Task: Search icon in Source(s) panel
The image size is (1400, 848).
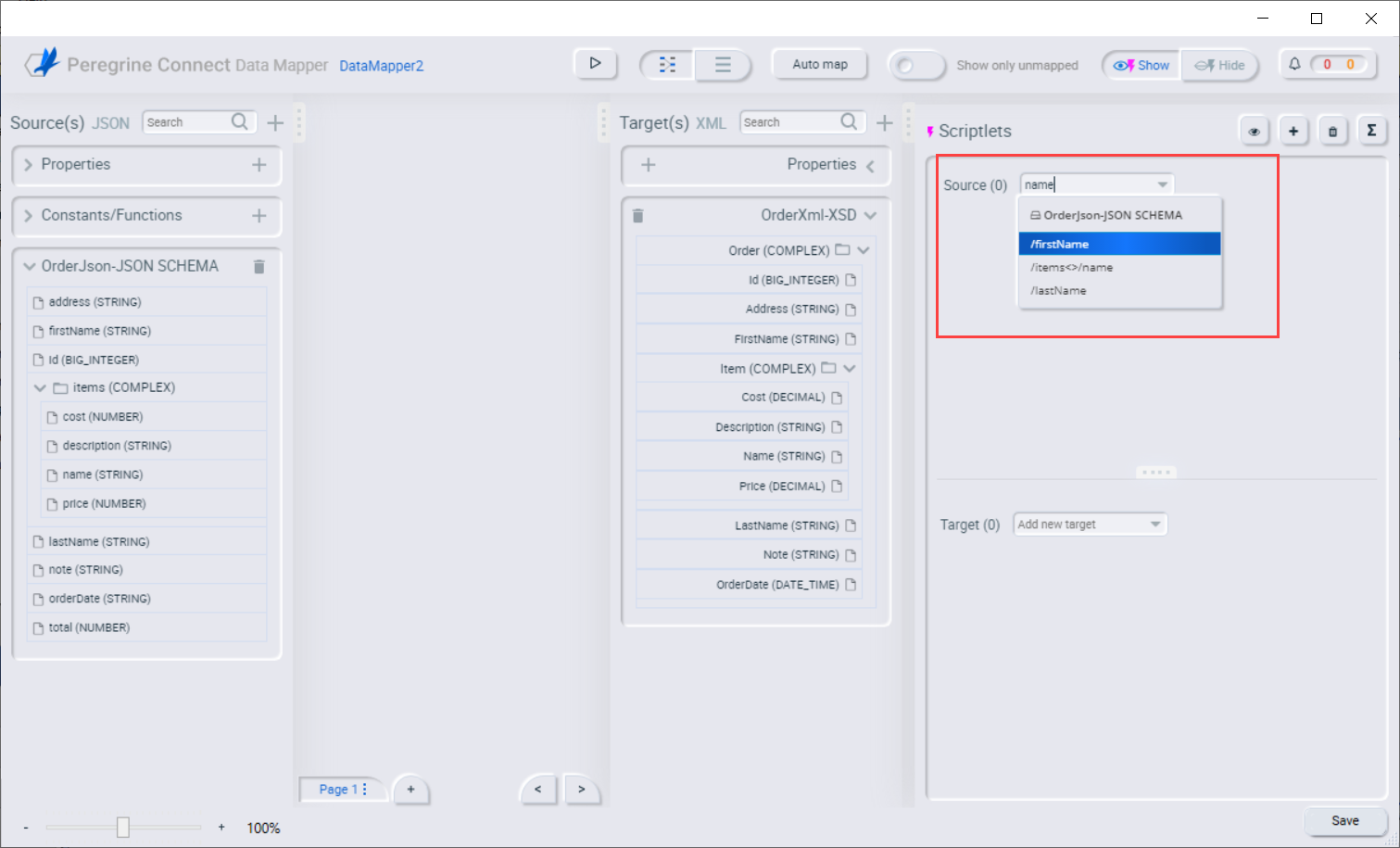Action: click(240, 121)
